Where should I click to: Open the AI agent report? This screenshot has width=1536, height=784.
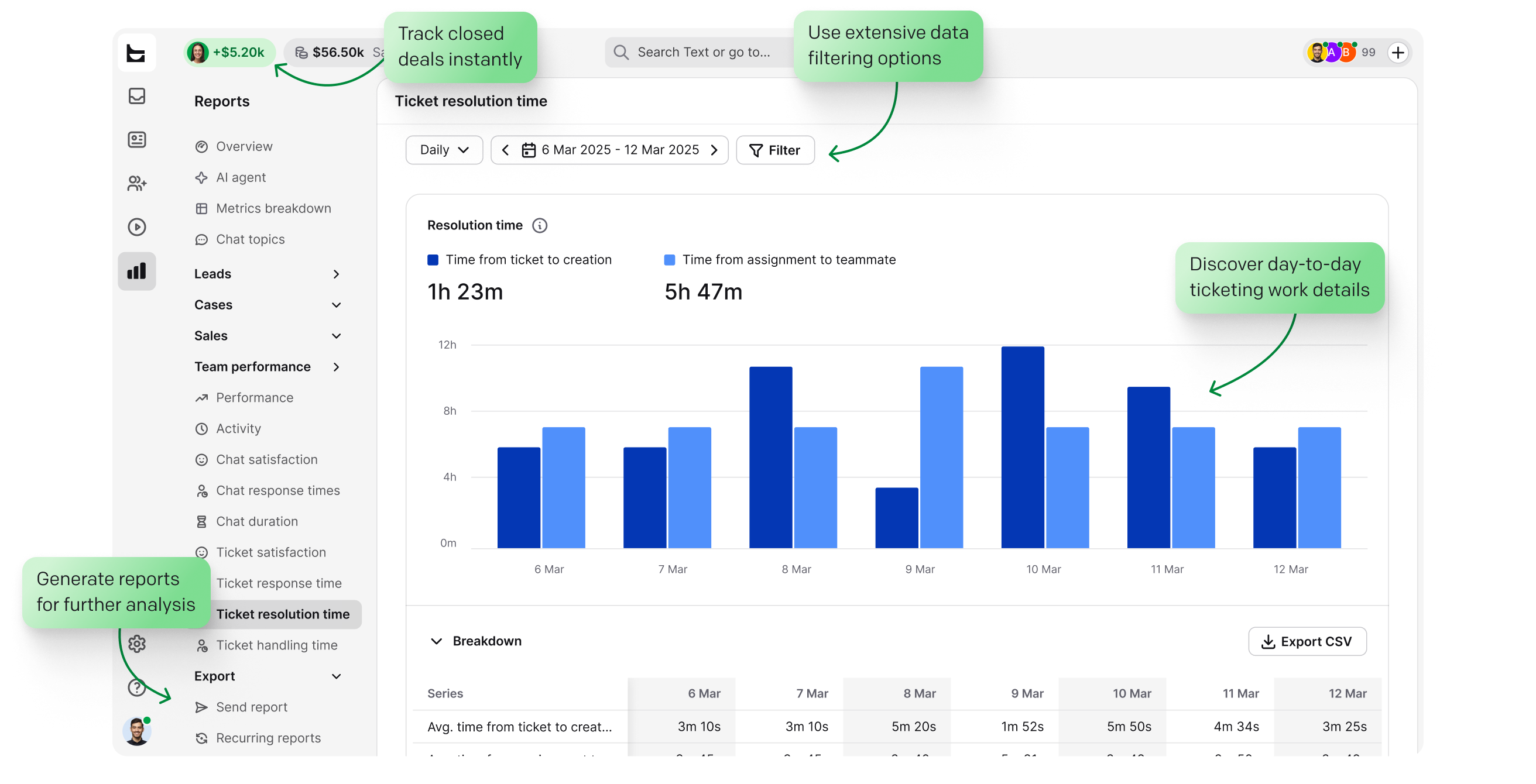tap(241, 177)
